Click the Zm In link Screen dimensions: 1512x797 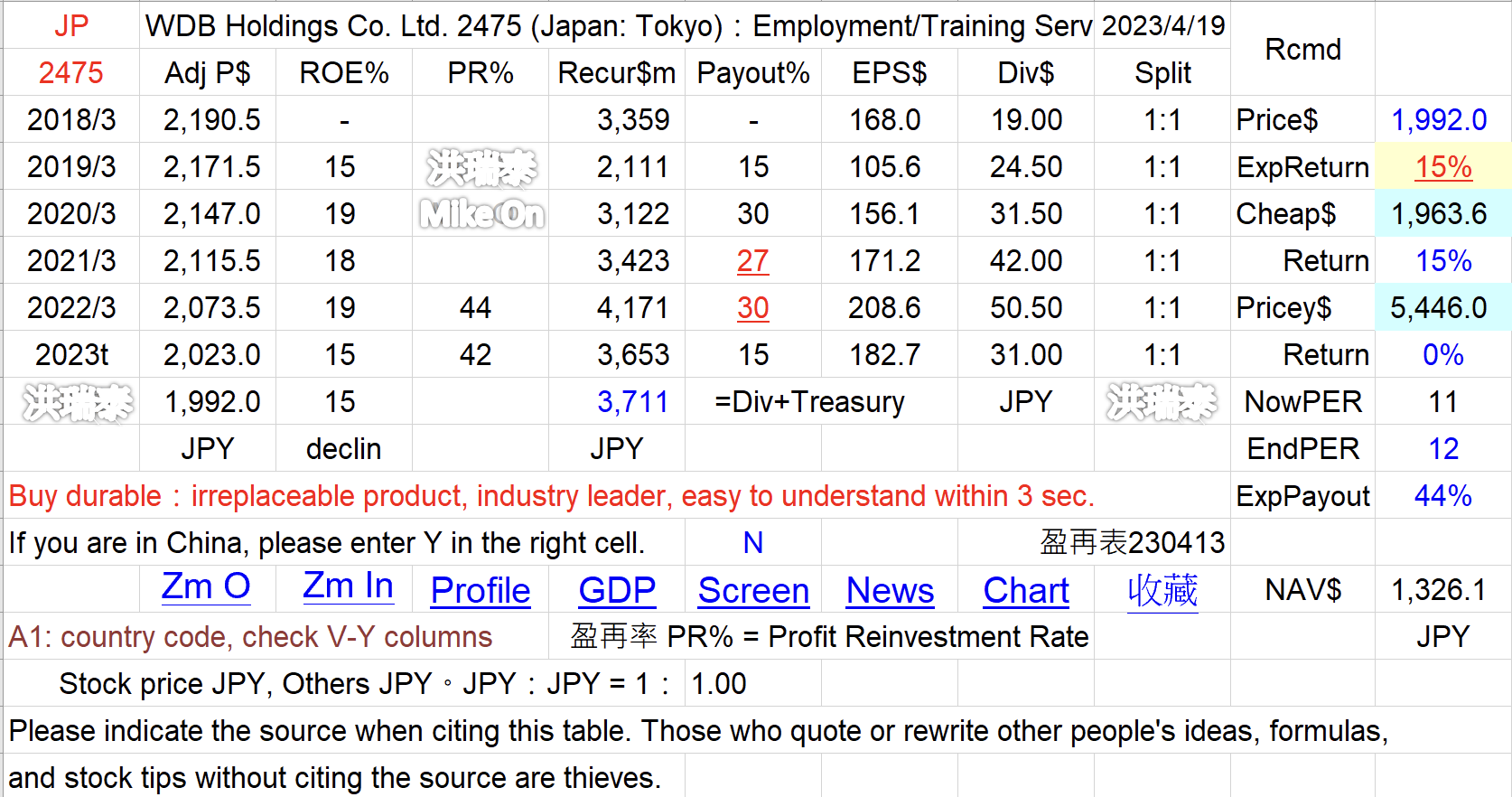coord(348,587)
